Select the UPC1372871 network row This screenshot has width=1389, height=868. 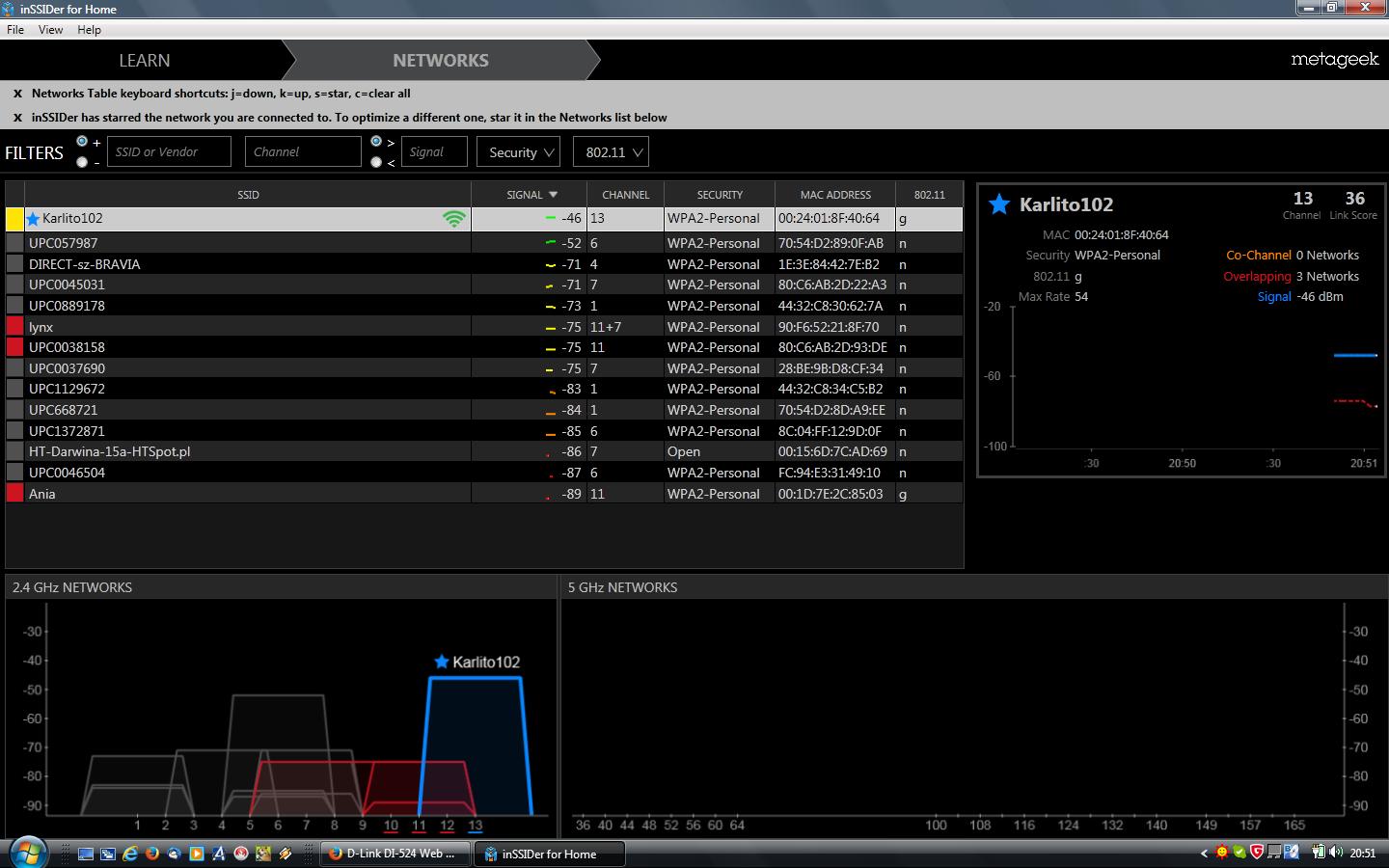pos(484,431)
